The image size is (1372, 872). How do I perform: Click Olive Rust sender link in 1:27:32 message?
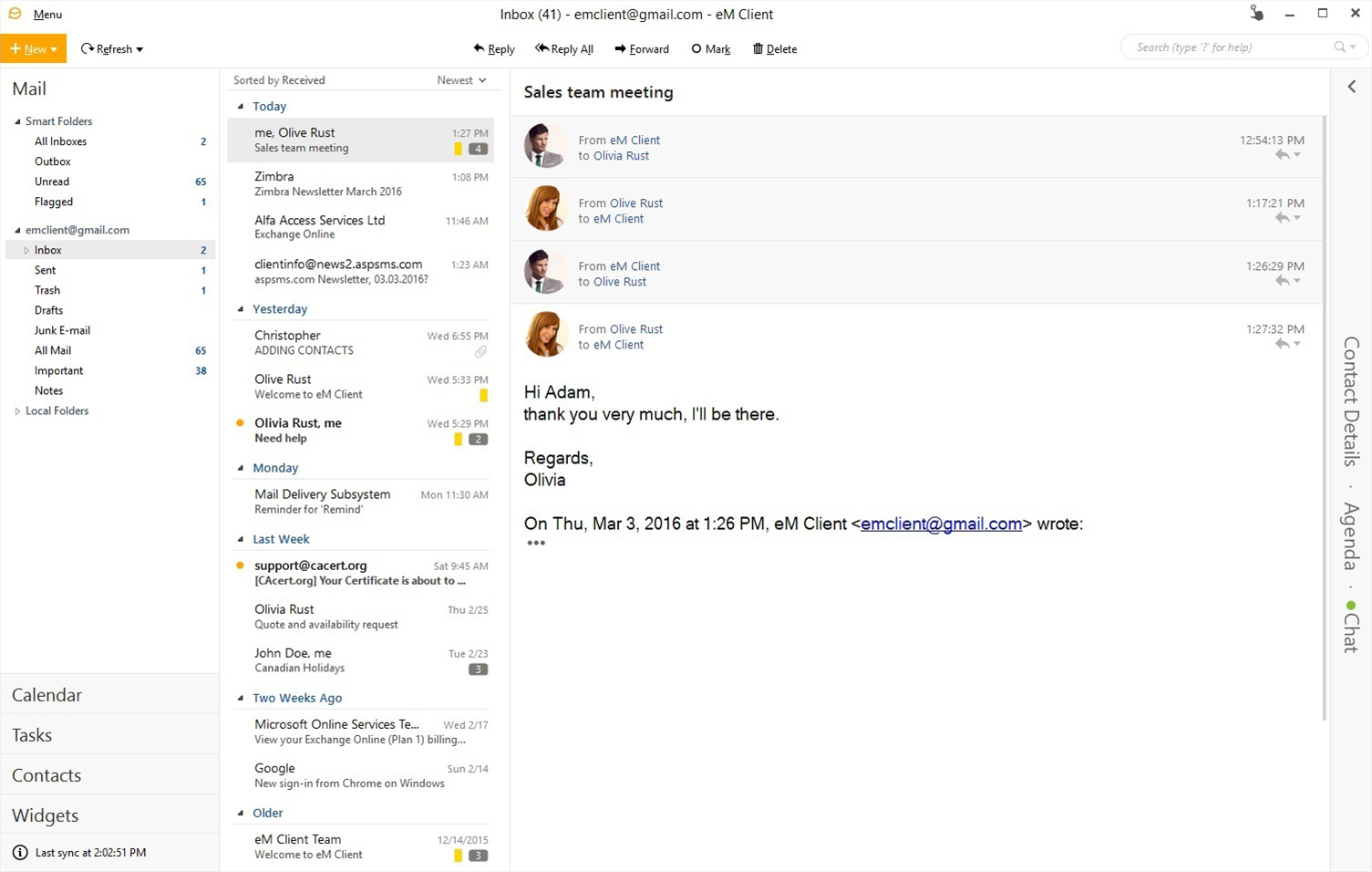[x=636, y=329]
